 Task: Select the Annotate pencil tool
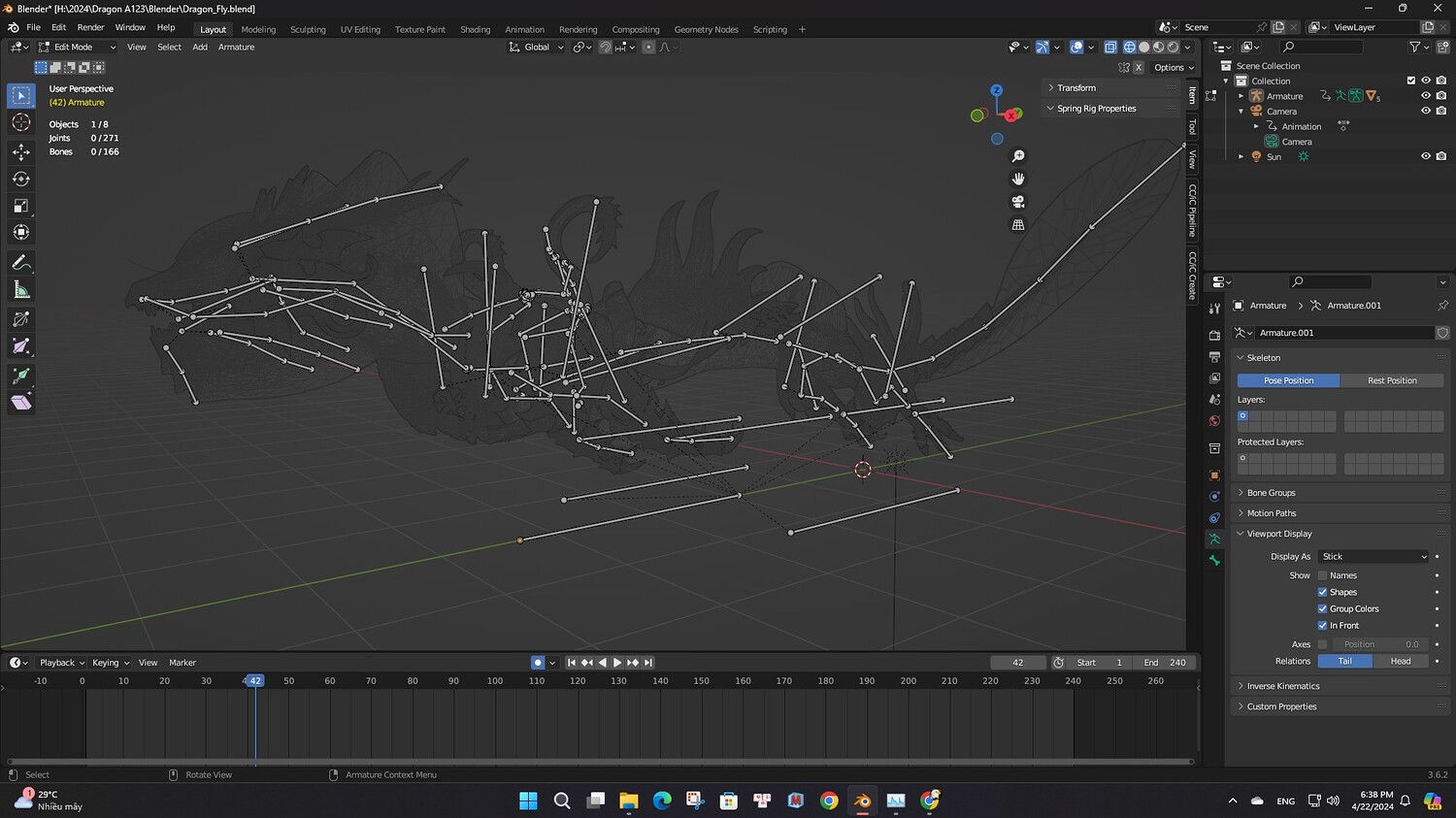point(21,263)
